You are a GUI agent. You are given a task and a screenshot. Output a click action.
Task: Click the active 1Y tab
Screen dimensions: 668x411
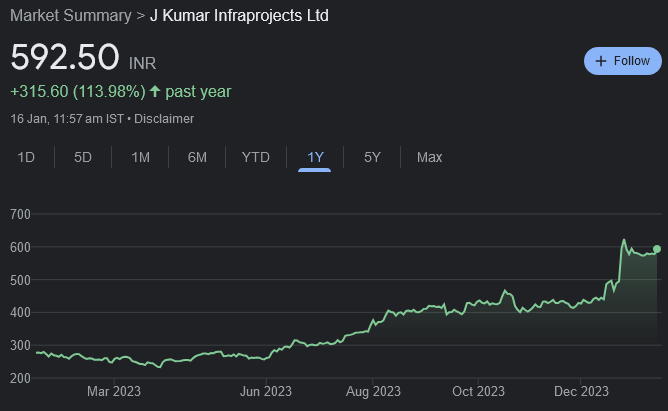[x=315, y=157]
